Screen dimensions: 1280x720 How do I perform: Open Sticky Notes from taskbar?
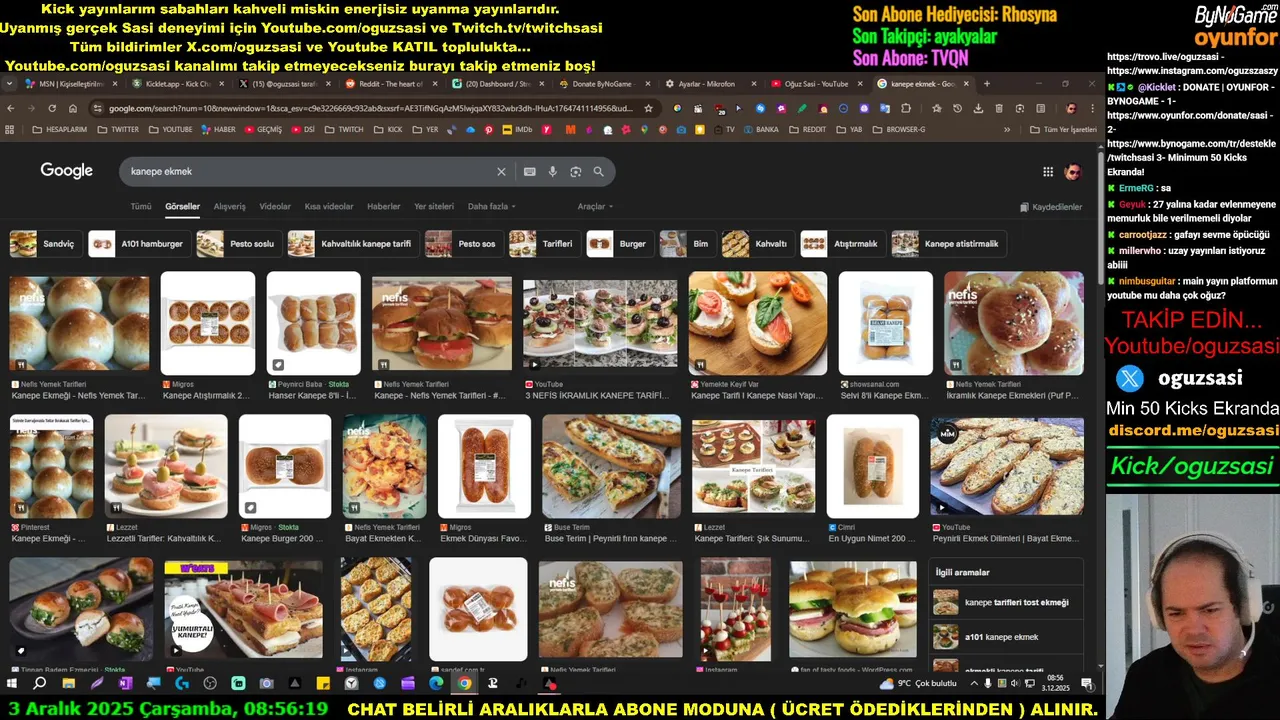point(323,684)
